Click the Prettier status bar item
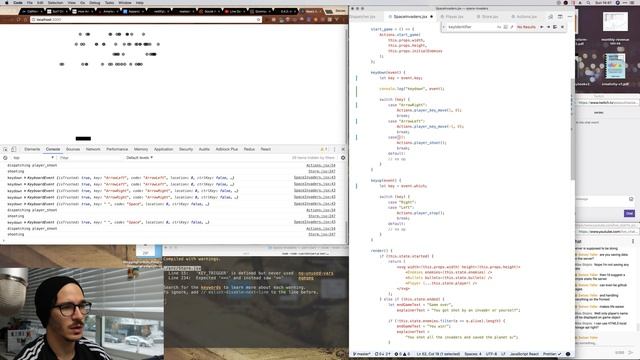The width and height of the screenshot is (640, 360). coord(552,354)
